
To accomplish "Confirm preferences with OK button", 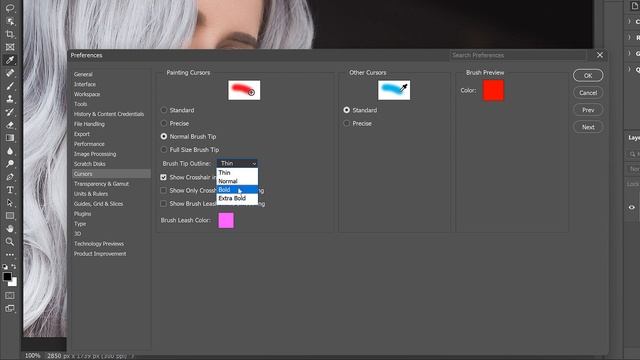I will pyautogui.click(x=588, y=76).
